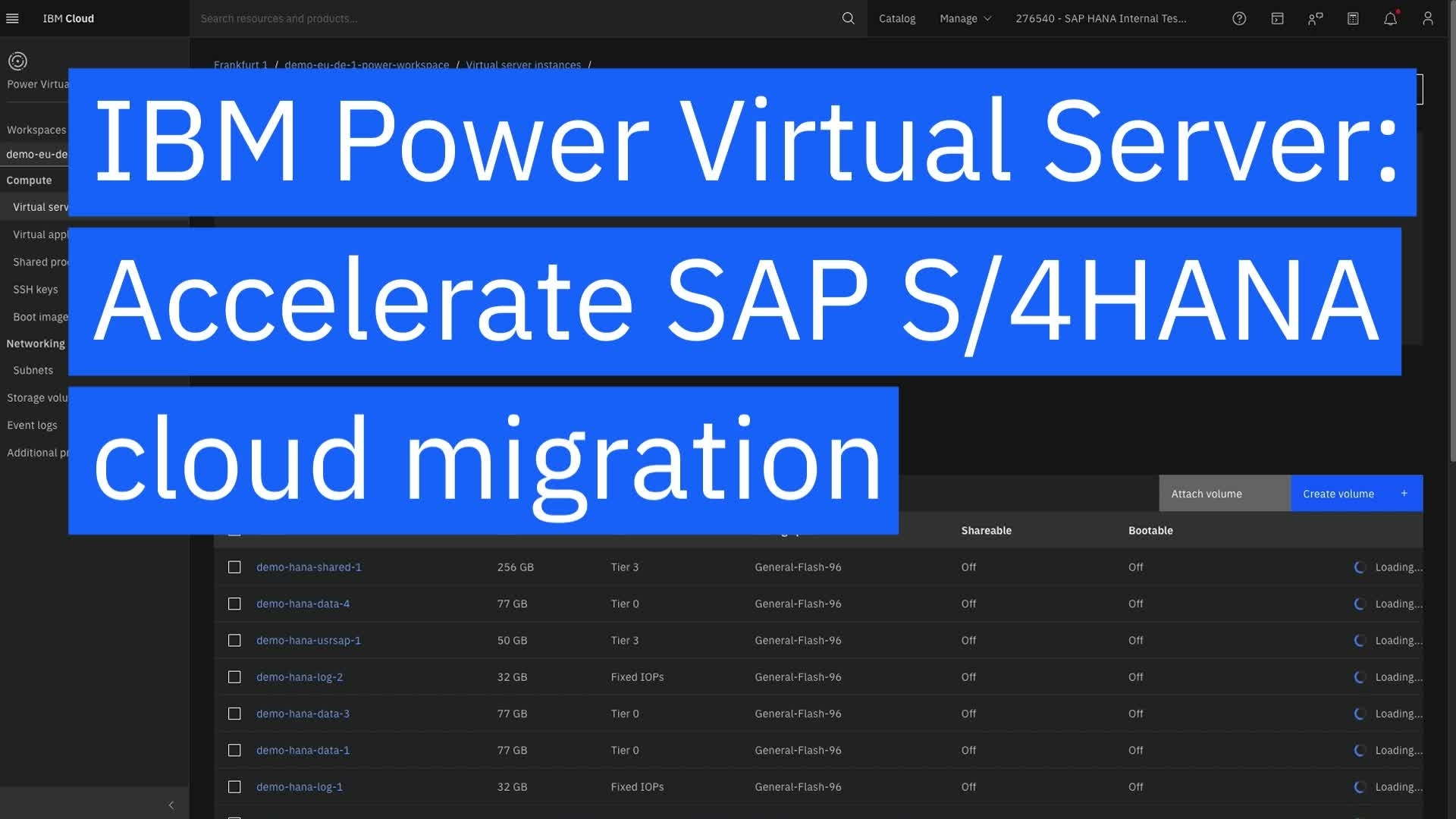Click the Frankfurt 1 breadcrumb
The image size is (1456, 819).
click(x=240, y=64)
